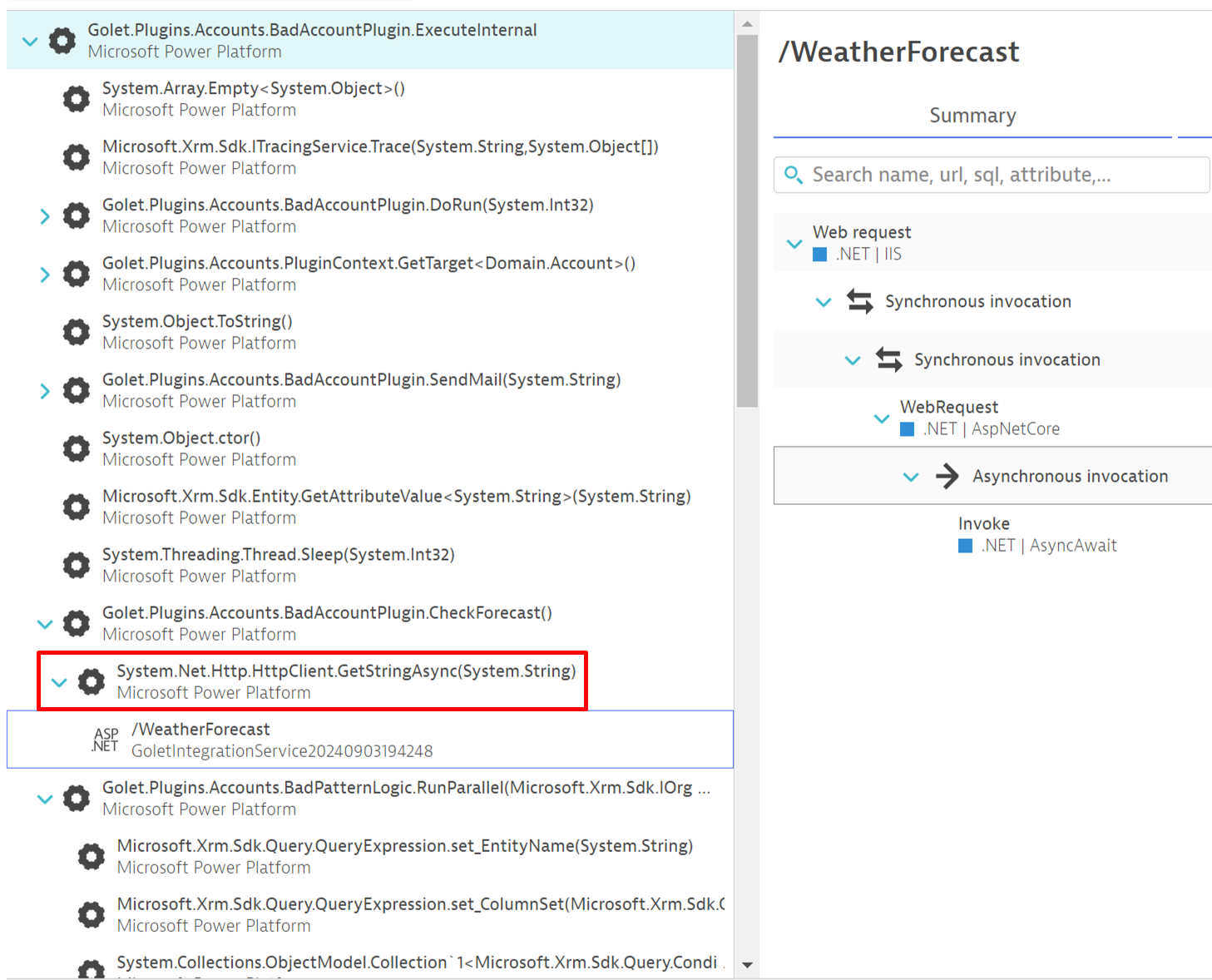
Task: Select BadAccountPlugin.CheckForecast() method text
Action: 327,612
